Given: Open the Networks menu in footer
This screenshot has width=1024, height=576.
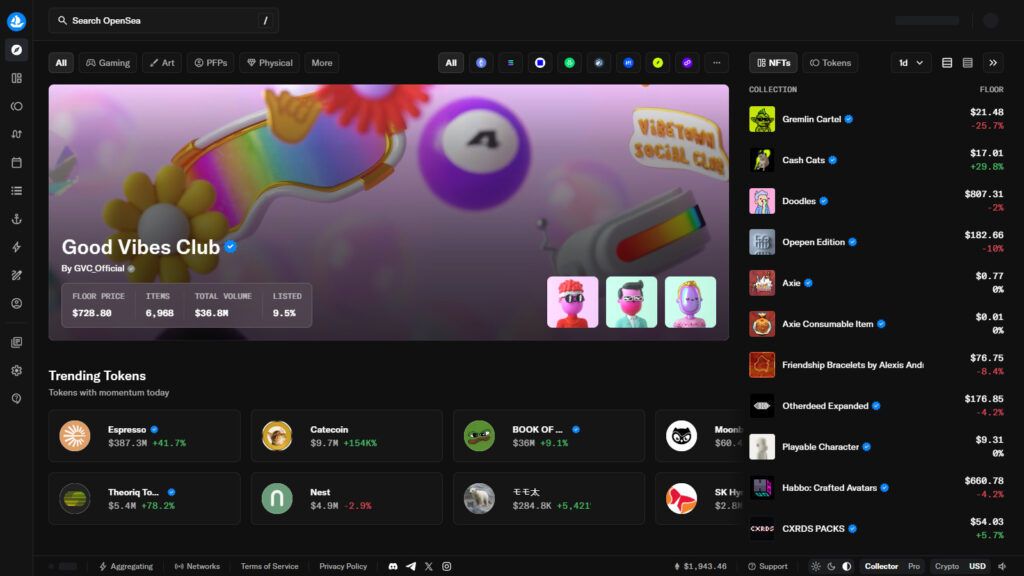Looking at the screenshot, I should pos(197,566).
